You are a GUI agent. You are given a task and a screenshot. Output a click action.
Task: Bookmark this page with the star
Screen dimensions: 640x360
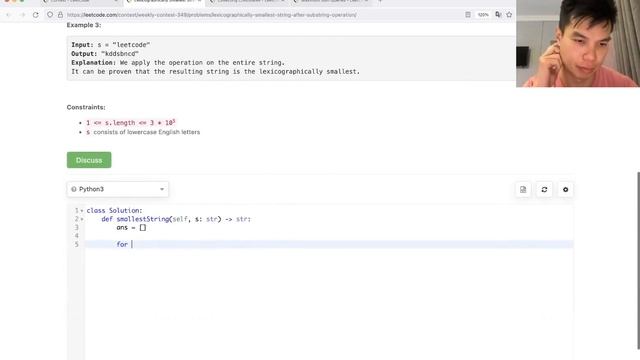tap(509, 15)
